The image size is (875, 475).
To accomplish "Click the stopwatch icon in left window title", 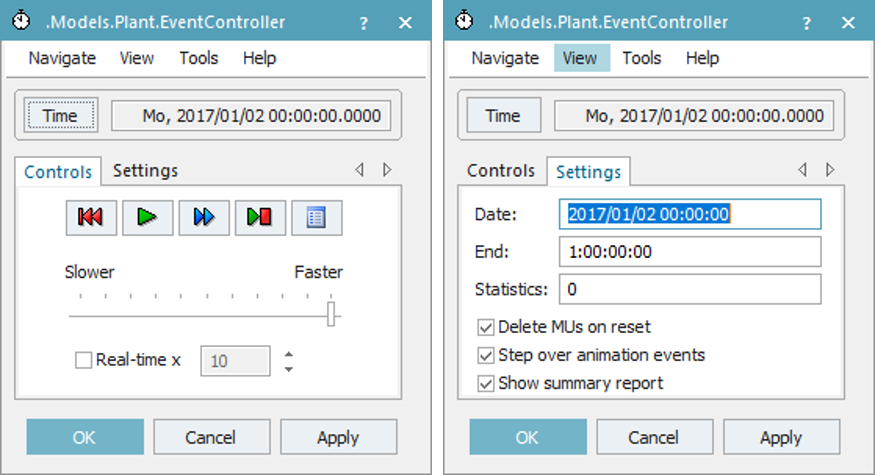I will tap(21, 21).
